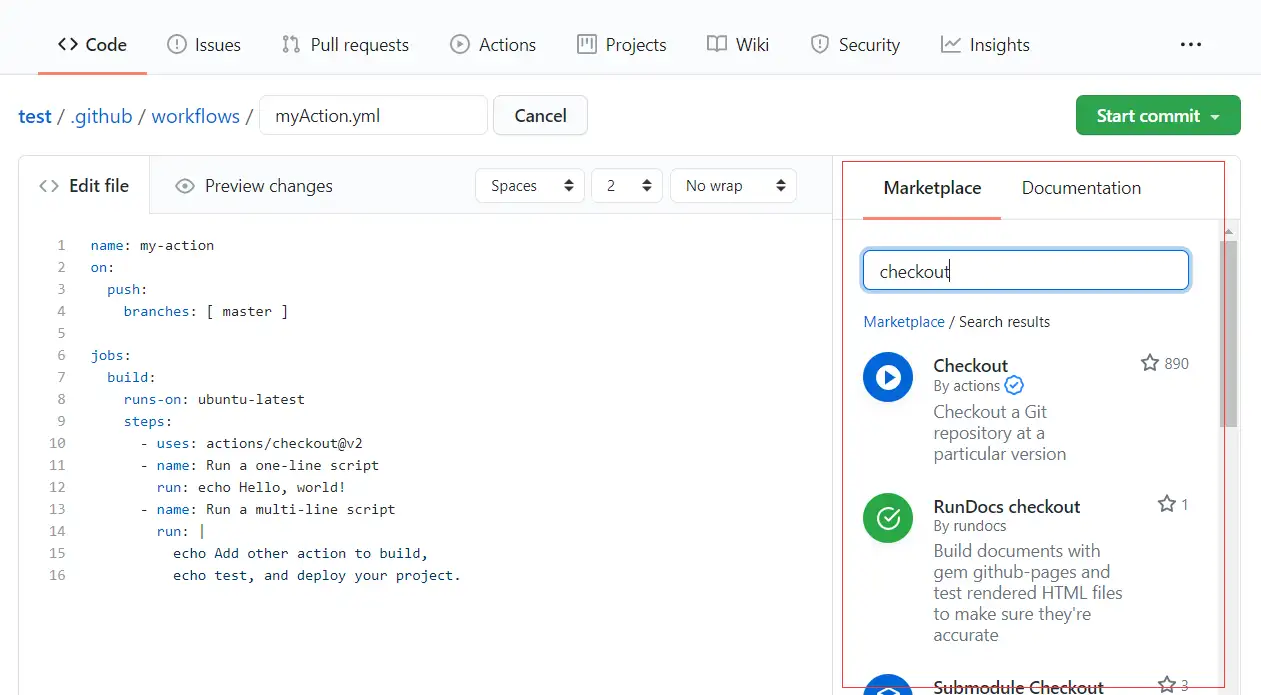The width and height of the screenshot is (1261, 695).
Task: Switch to the Documentation tab
Action: 1081,188
